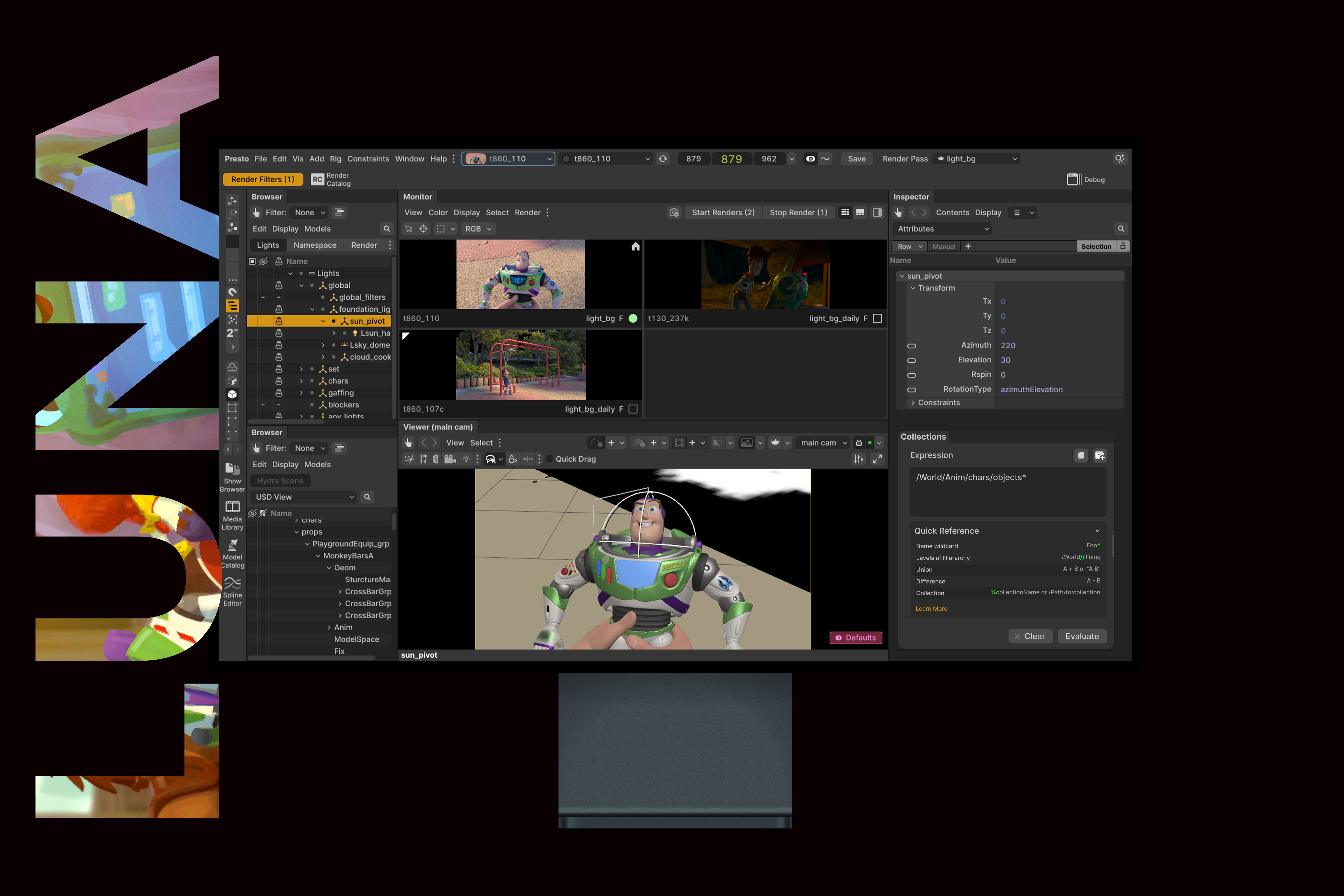The height and width of the screenshot is (896, 1344).
Task: Click the hand tool in the Inspector panel
Action: click(x=898, y=213)
